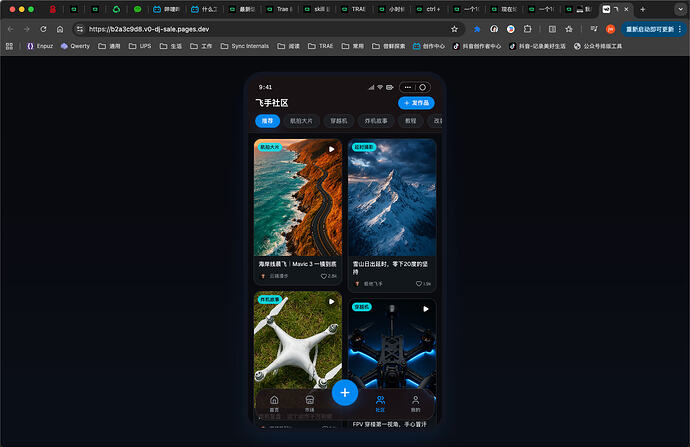Open the Sync Internals bookmarks folder
Viewport: 690px width, 447px height.
point(245,46)
